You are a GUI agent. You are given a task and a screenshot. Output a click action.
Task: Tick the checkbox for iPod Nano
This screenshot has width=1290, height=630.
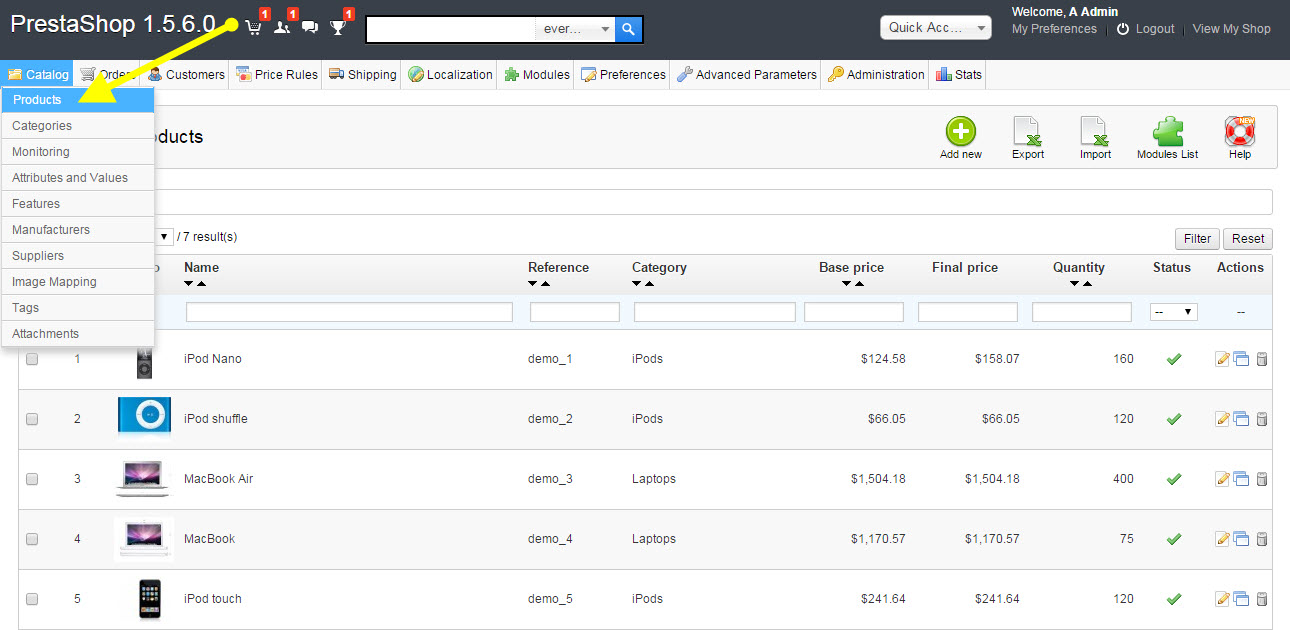click(32, 359)
